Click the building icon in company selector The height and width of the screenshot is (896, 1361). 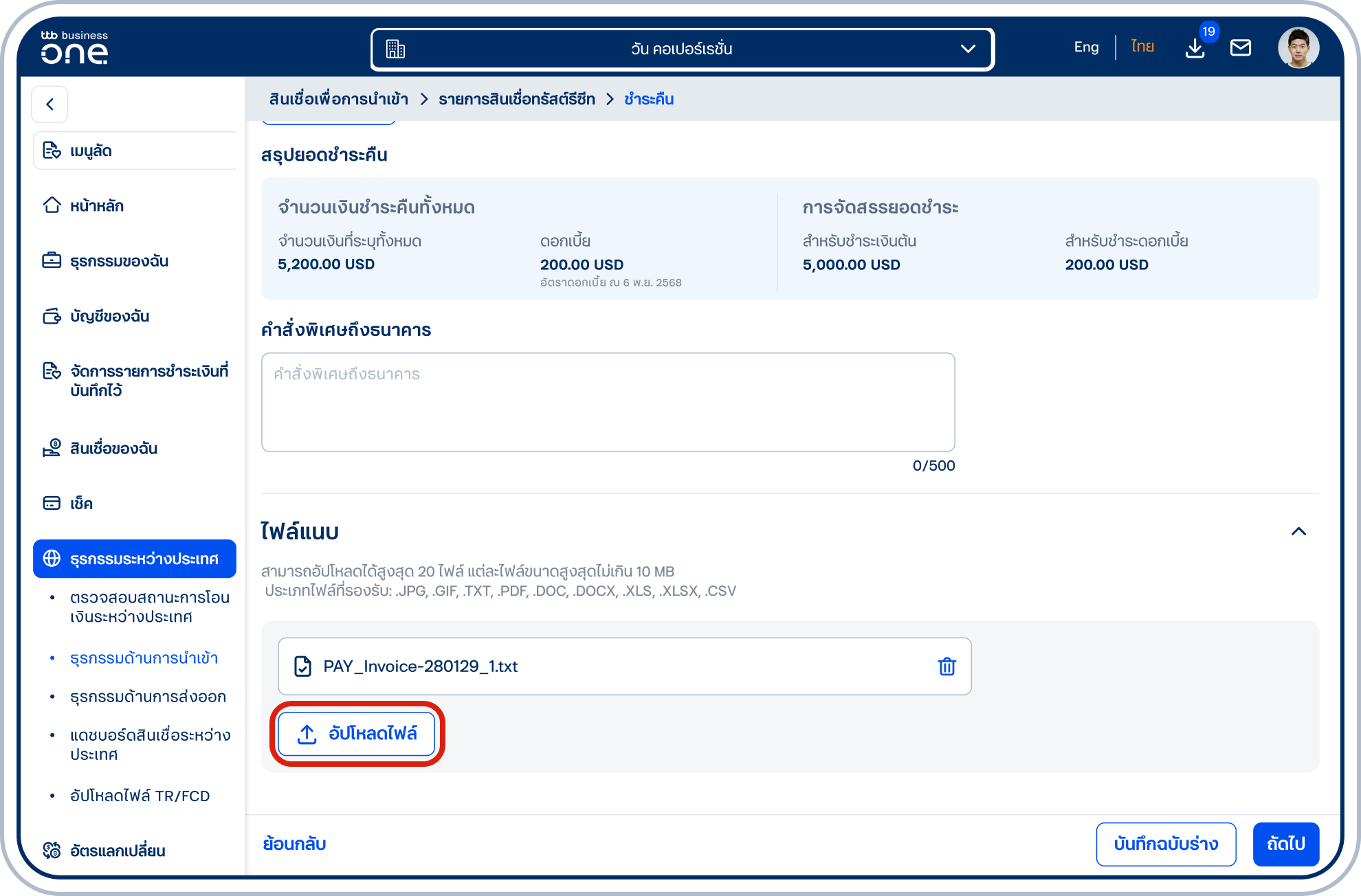[395, 49]
